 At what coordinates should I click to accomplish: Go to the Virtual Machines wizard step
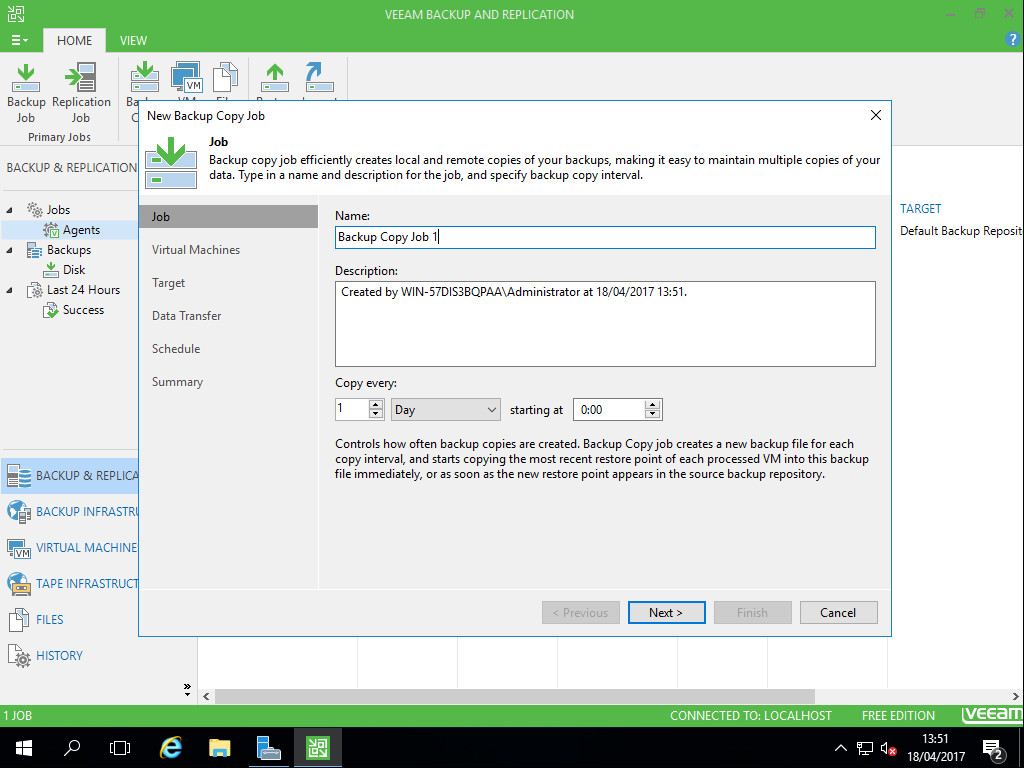click(x=196, y=250)
